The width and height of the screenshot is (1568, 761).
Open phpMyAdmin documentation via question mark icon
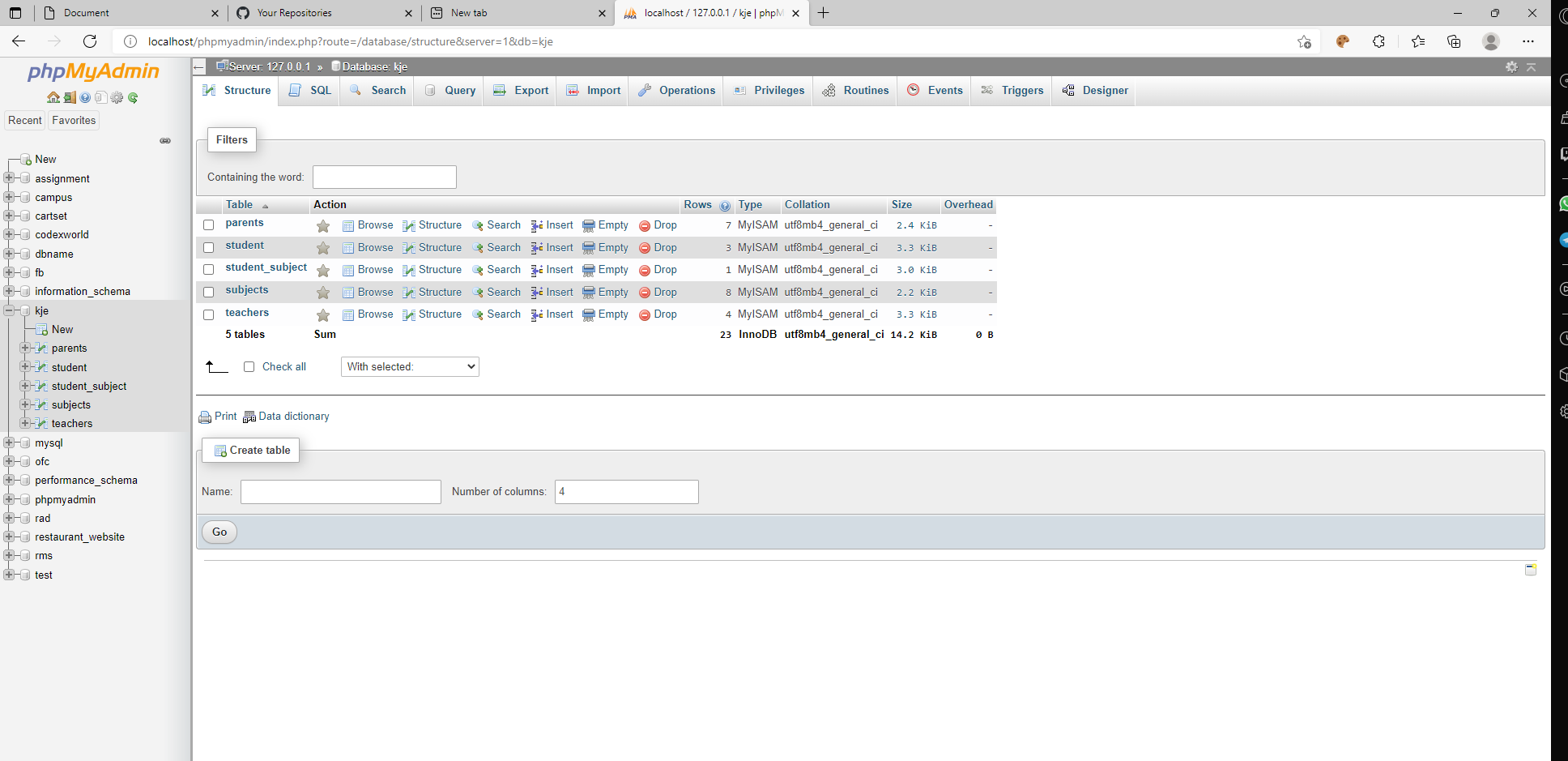click(85, 97)
